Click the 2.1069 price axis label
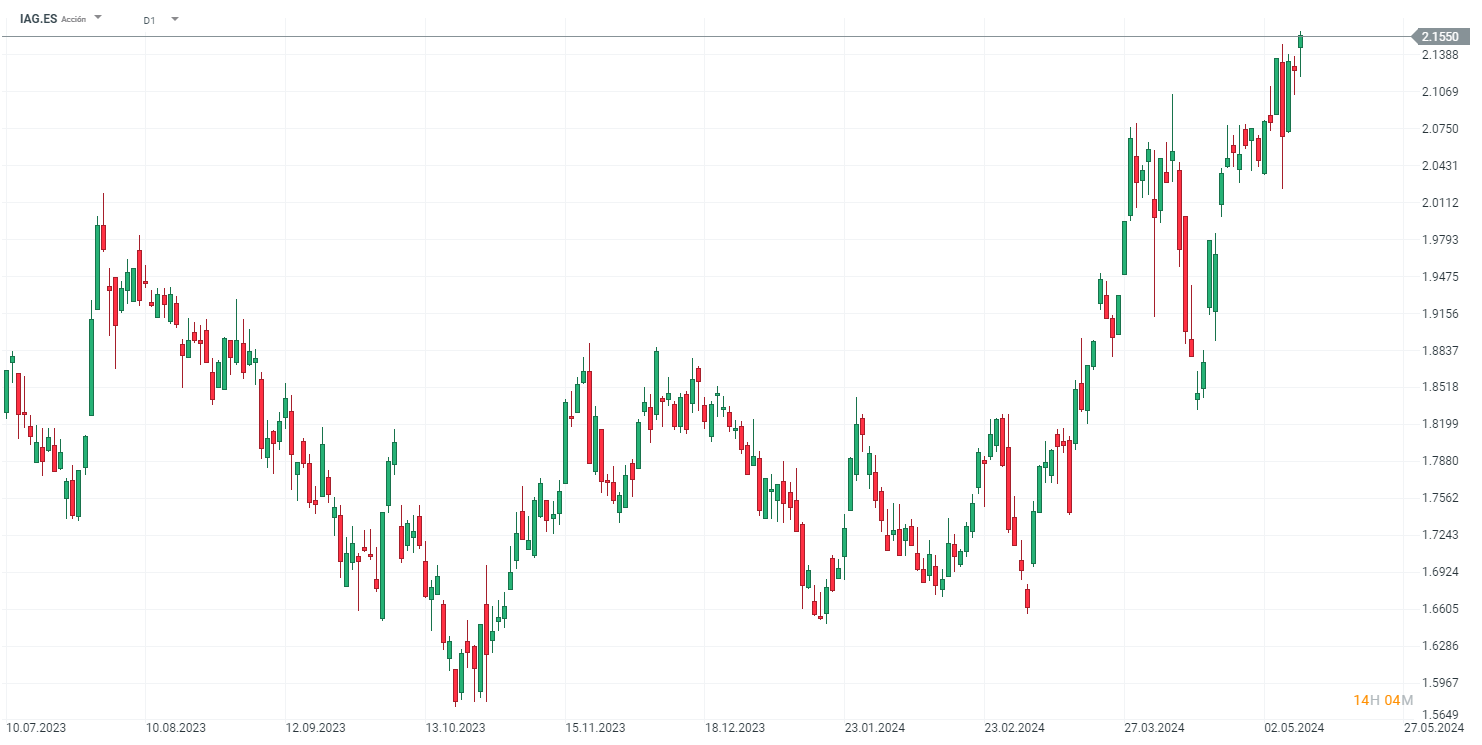This screenshot has height=745, width=1482. point(1440,92)
